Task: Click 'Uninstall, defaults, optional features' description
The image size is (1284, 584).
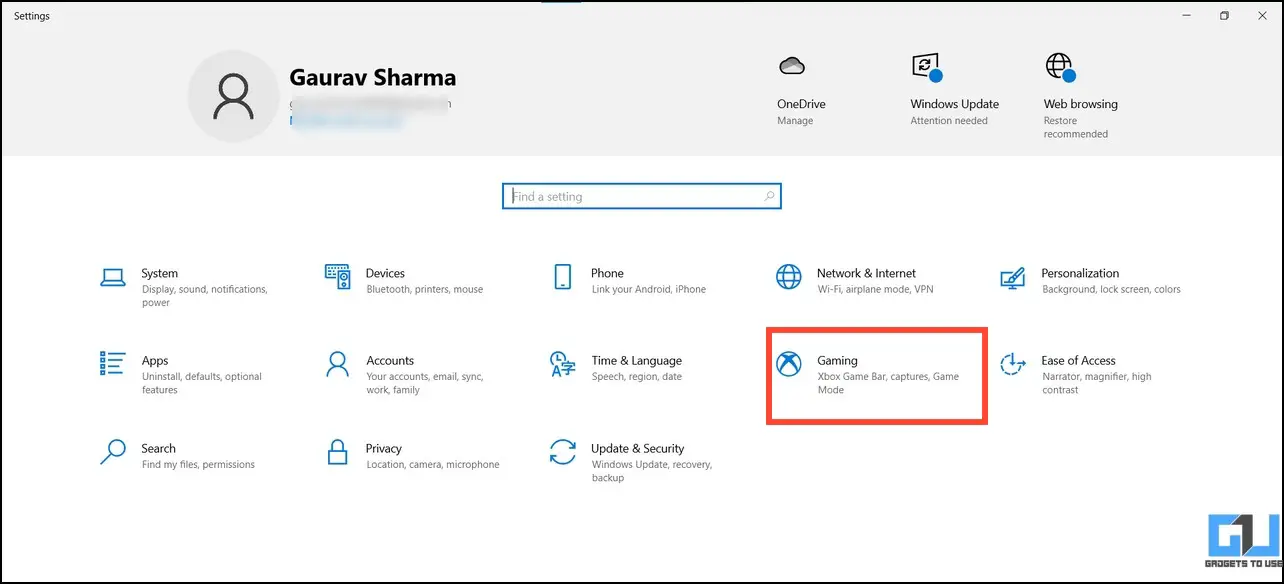Action: [201, 383]
